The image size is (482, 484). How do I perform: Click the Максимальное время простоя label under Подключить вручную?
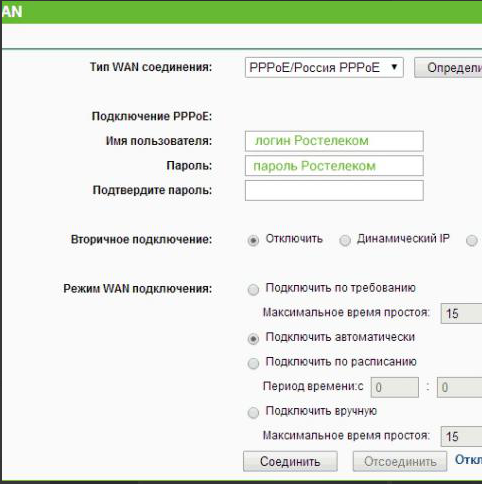point(346,435)
